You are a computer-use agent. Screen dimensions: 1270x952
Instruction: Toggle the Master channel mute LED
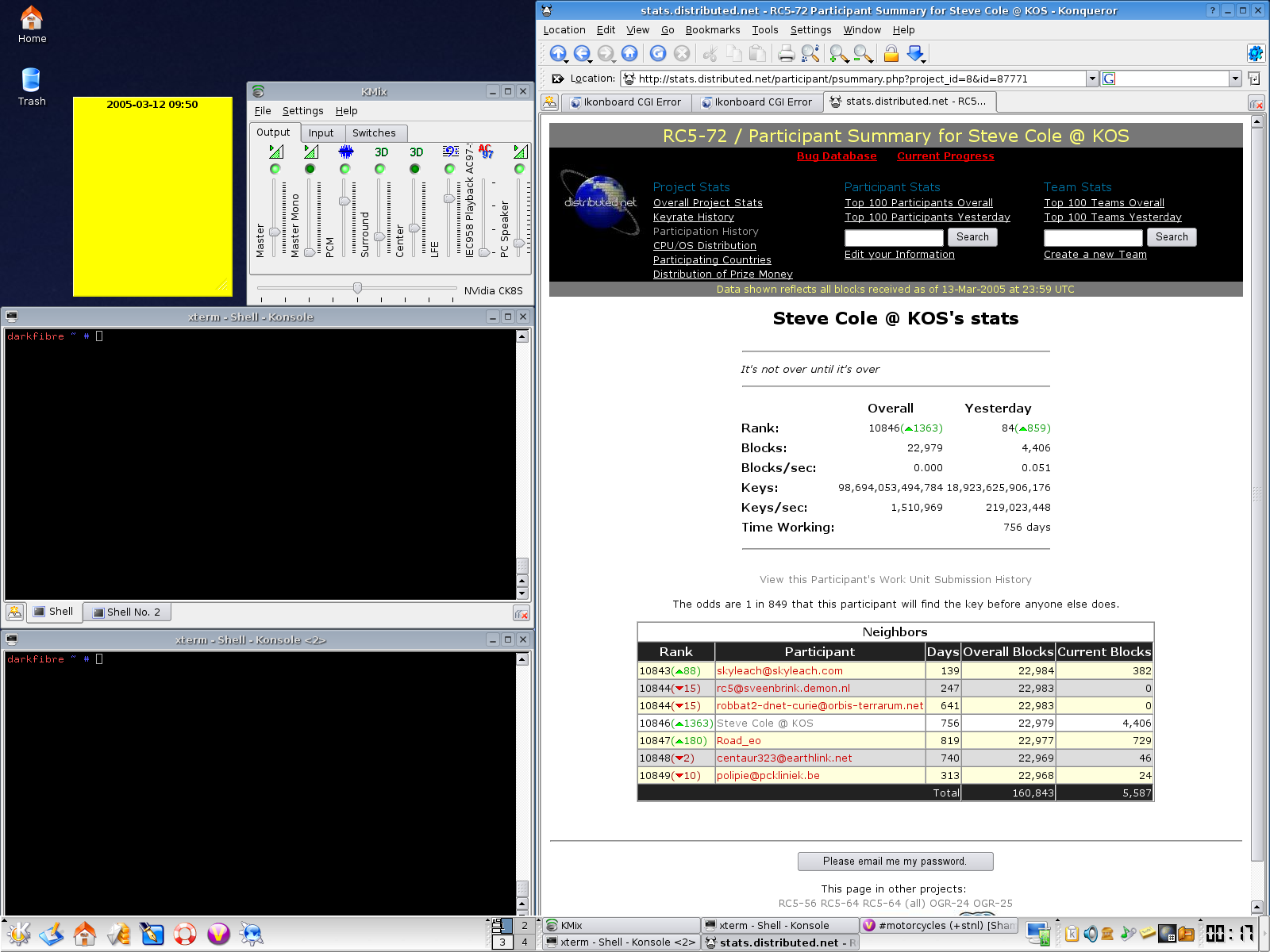point(275,169)
